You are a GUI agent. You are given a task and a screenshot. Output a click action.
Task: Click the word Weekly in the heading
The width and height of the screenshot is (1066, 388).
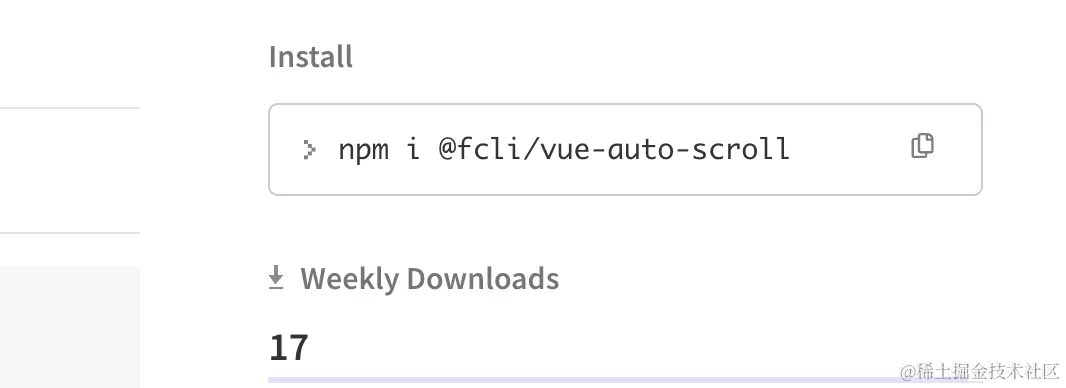349,279
